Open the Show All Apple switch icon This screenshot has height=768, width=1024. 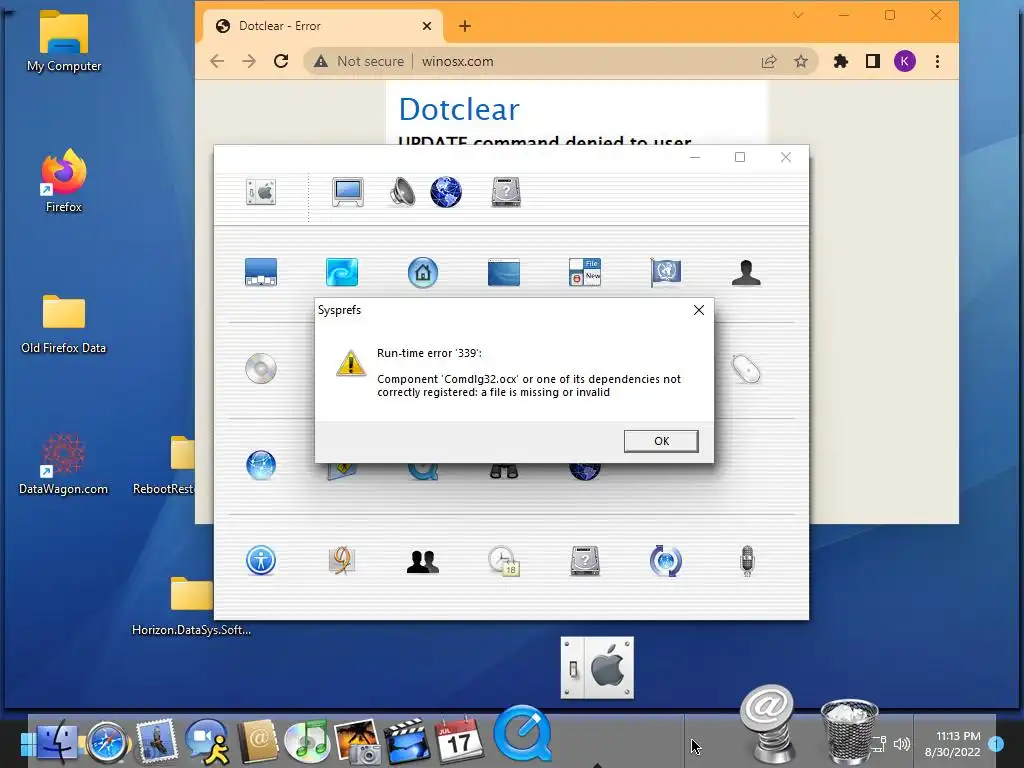[x=261, y=192]
